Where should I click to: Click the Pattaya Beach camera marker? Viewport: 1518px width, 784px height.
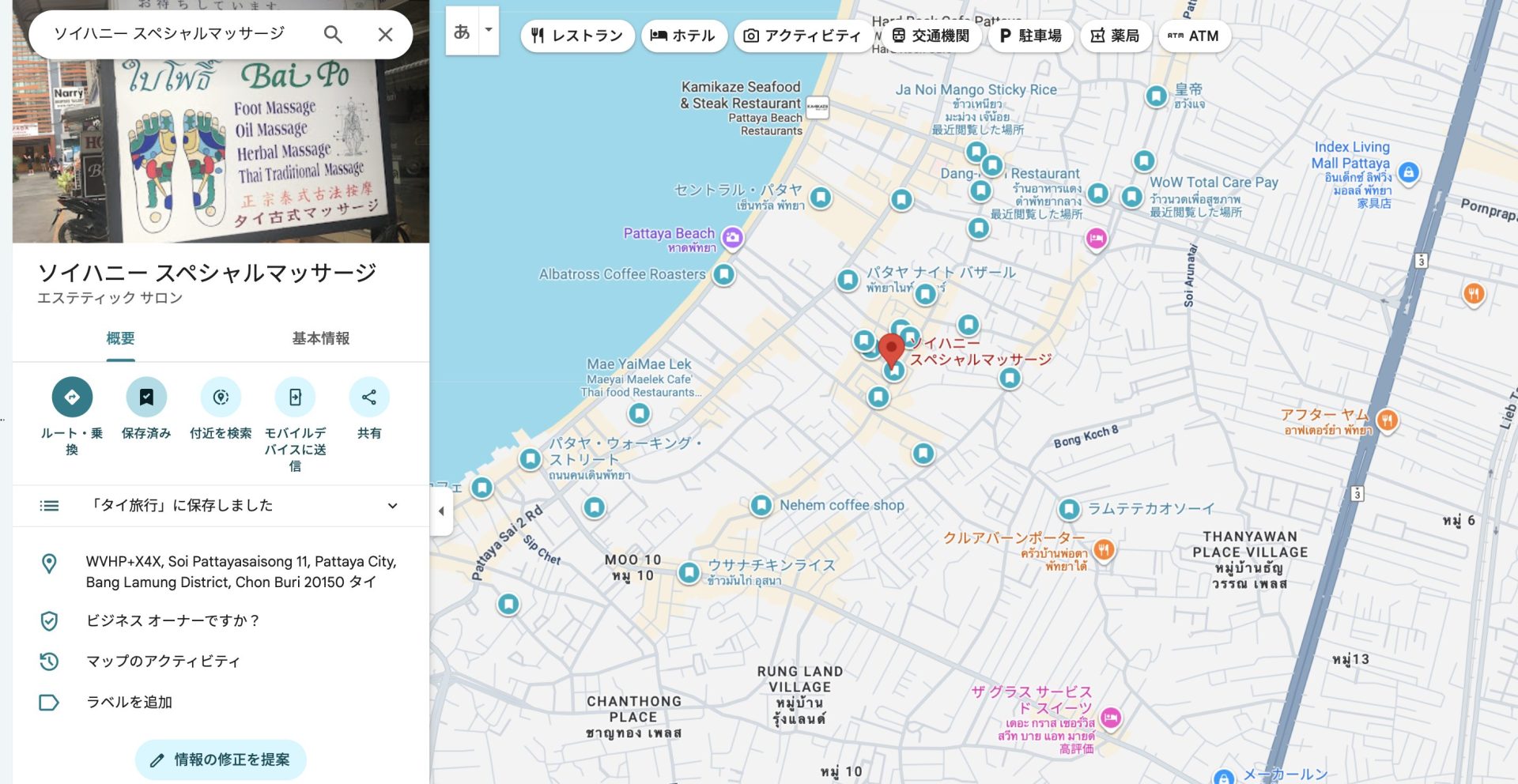click(x=732, y=236)
